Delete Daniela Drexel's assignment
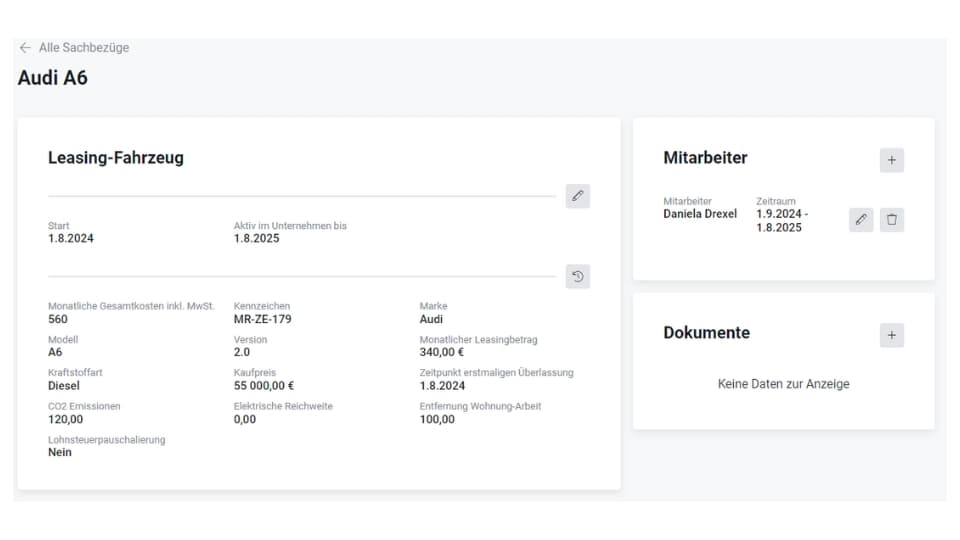960x540 pixels. 891,220
